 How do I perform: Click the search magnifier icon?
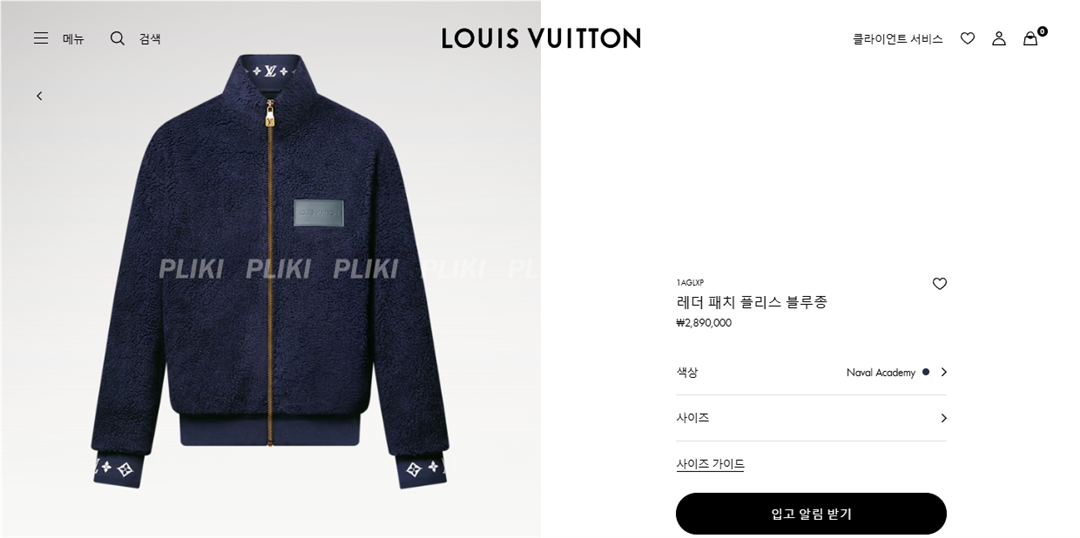click(x=117, y=39)
